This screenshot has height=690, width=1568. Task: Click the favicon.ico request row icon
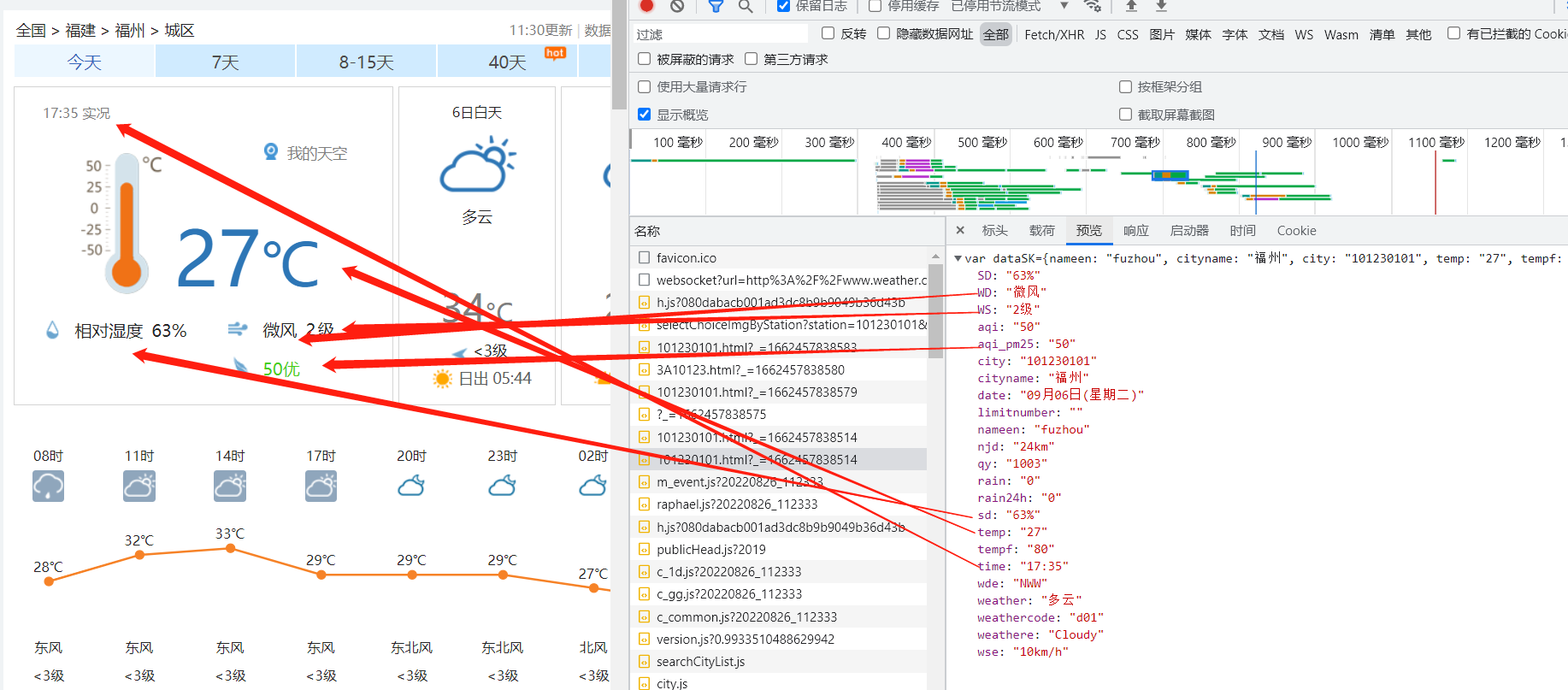[x=645, y=257]
